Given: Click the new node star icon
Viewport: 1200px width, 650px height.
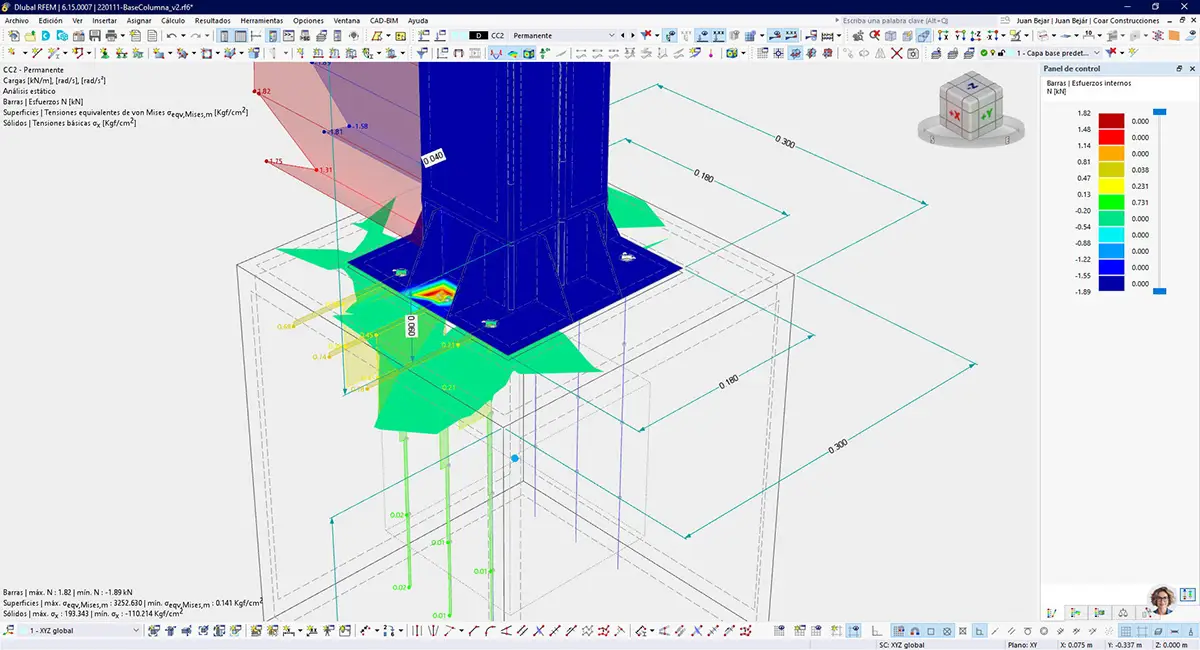Looking at the screenshot, I should [x=11, y=52].
